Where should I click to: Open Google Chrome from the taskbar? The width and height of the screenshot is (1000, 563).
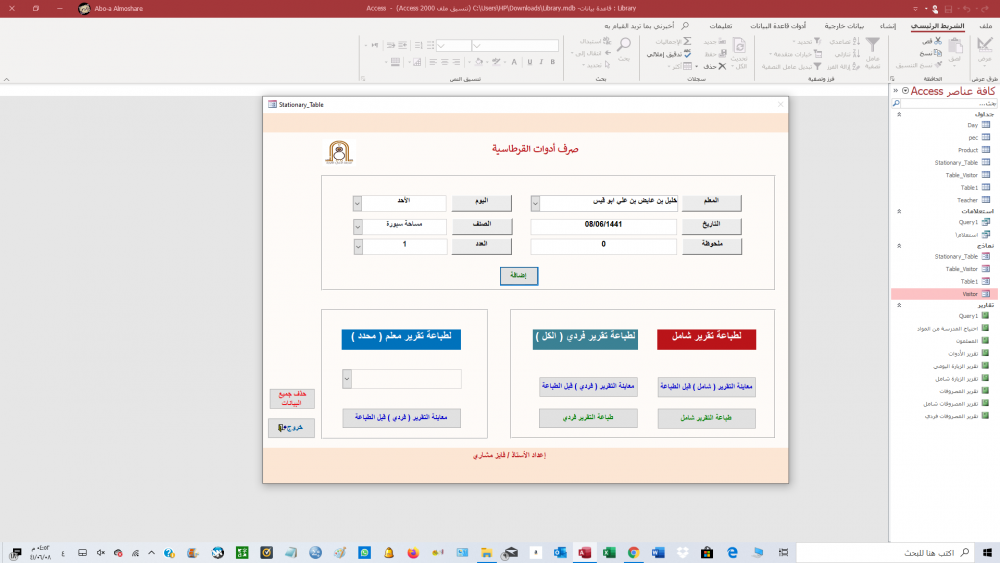point(633,553)
